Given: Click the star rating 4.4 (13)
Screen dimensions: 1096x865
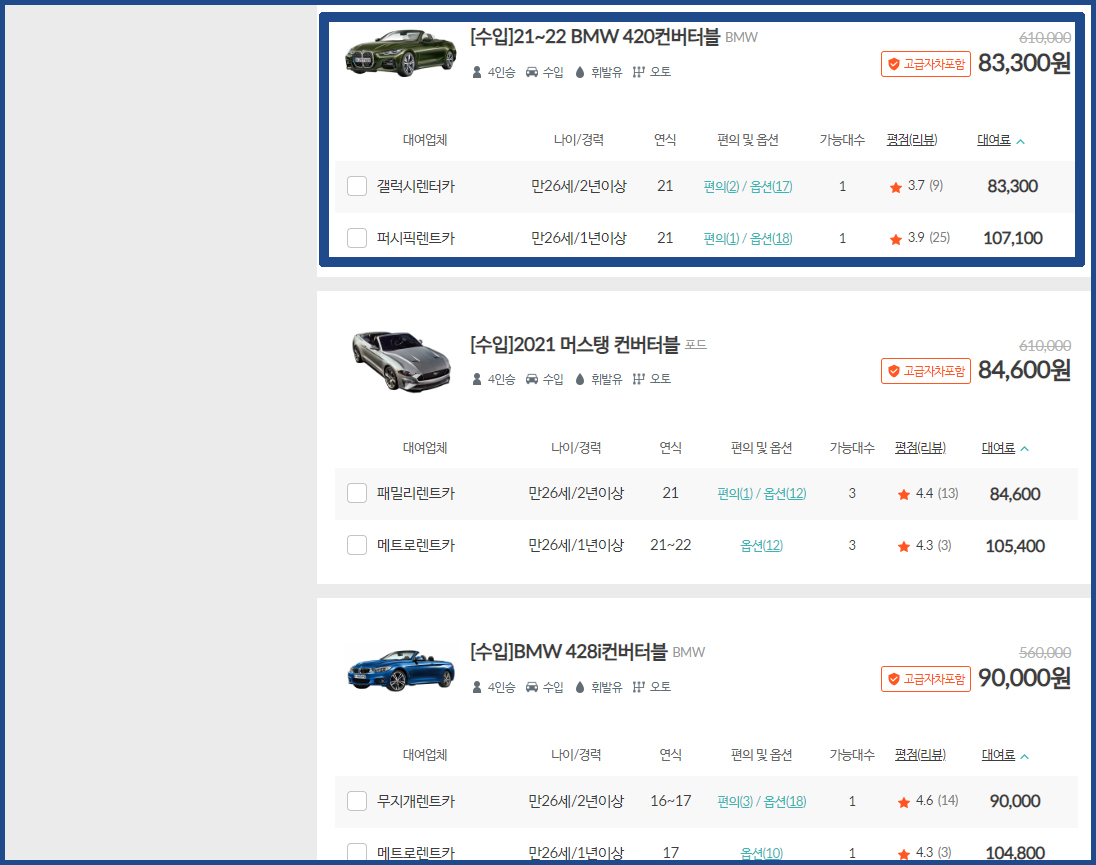Looking at the screenshot, I should pos(928,493).
